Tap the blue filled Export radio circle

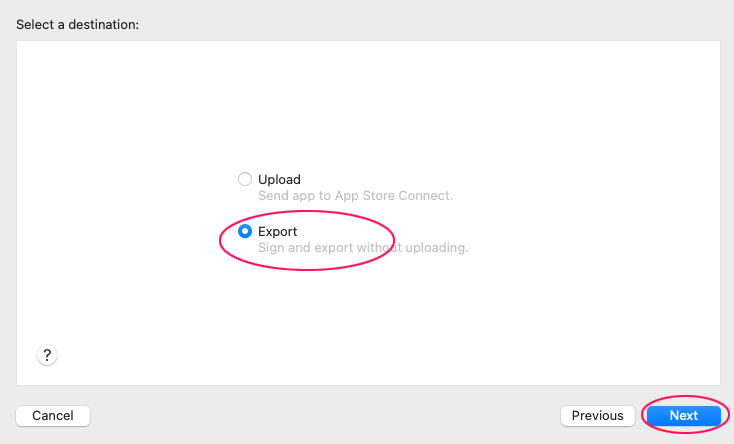coord(245,231)
